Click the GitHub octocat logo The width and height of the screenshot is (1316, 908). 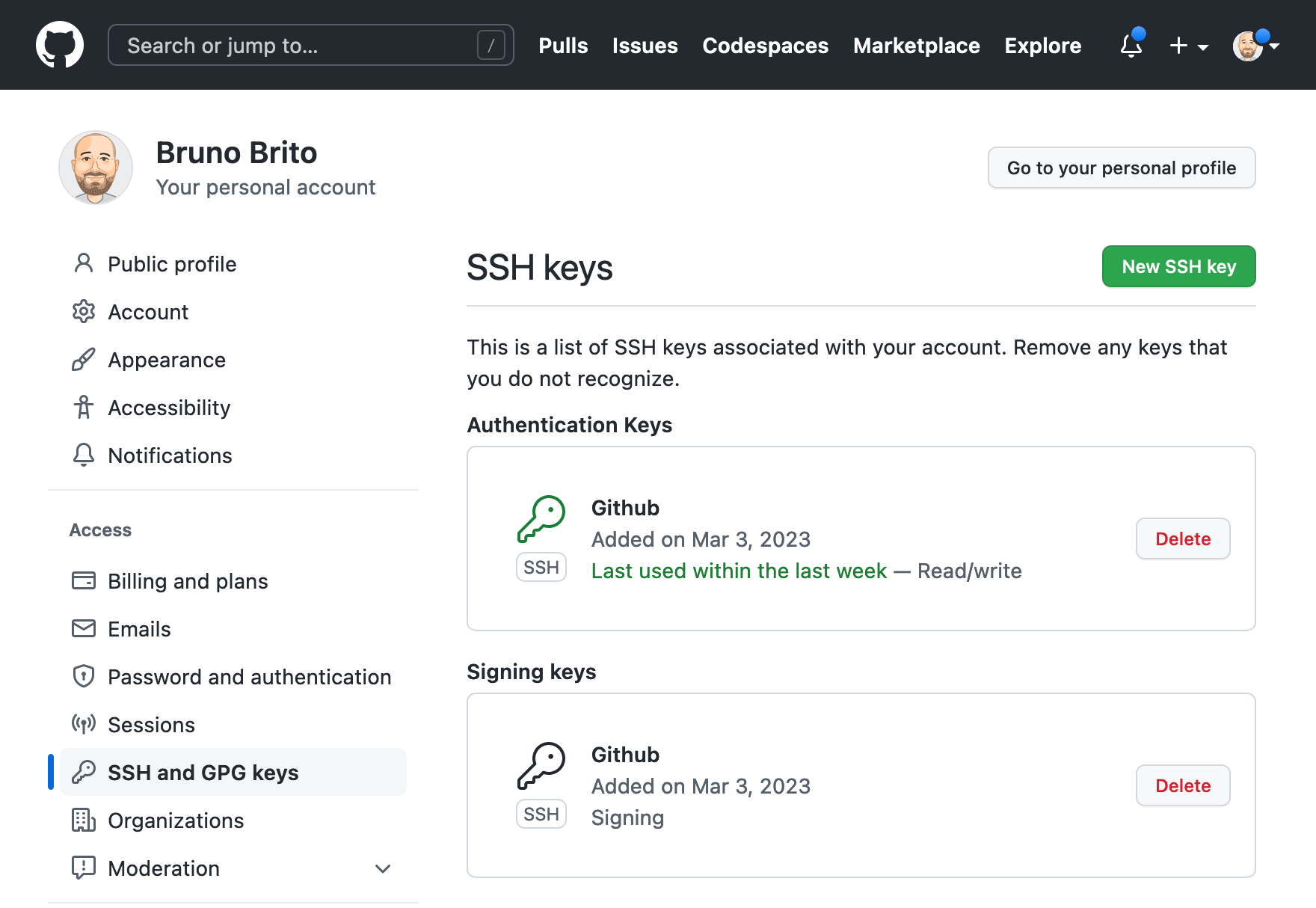coord(60,44)
